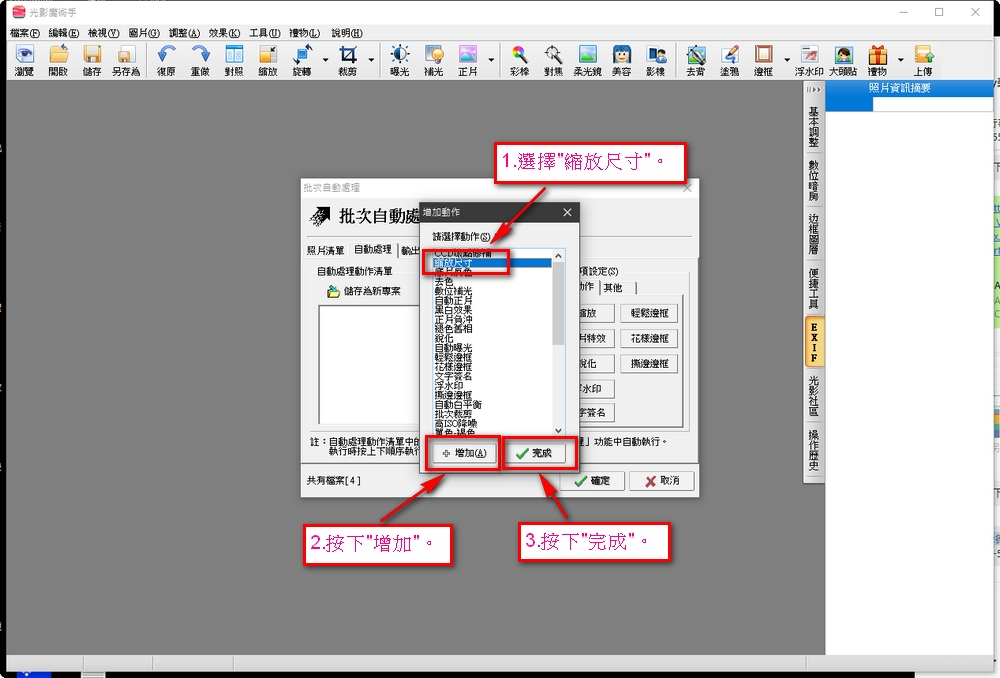Select the 曝光 (Exposure) tool icon
This screenshot has width=1000, height=678.
coord(399,60)
